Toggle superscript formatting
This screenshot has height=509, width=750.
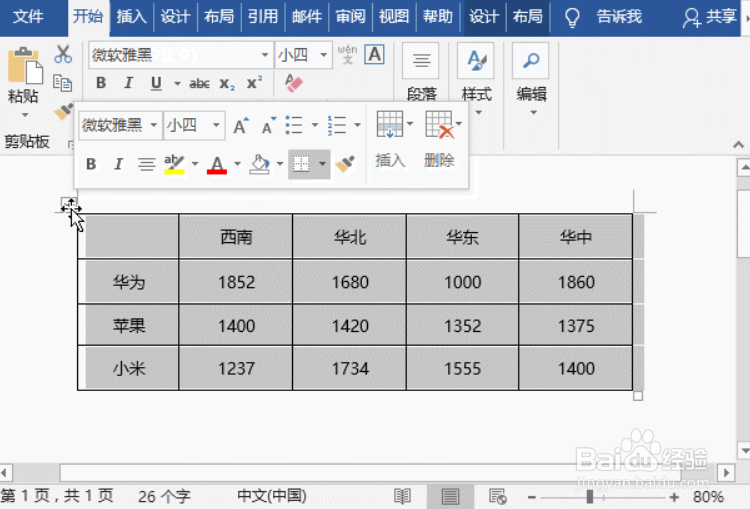coord(254,82)
